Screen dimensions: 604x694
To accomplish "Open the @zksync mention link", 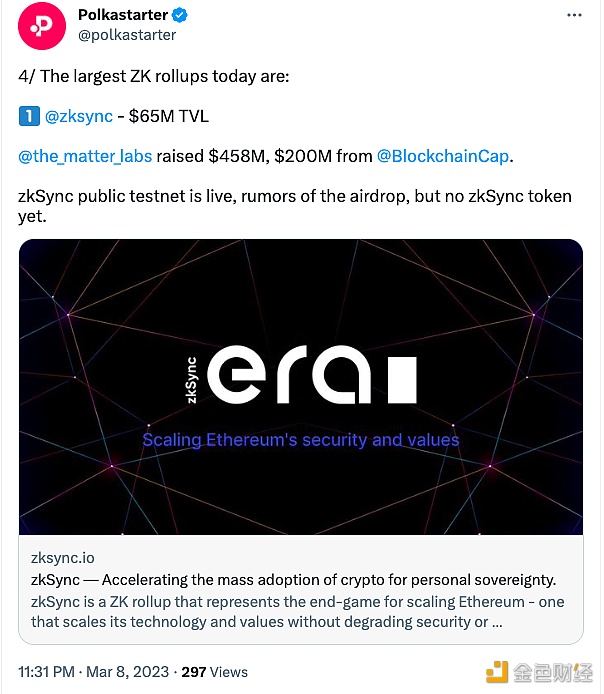I will (x=79, y=116).
